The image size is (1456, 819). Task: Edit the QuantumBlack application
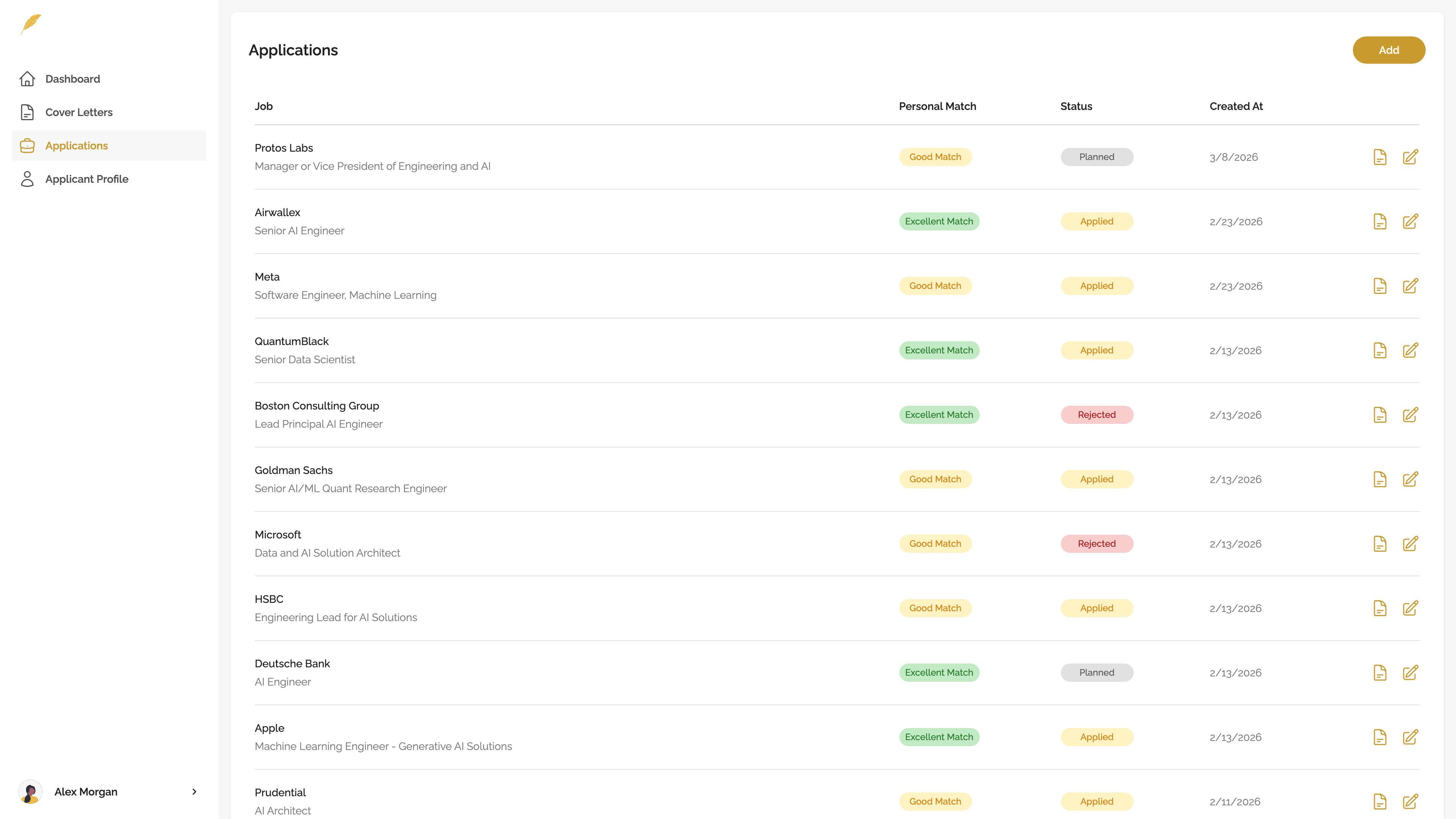(1410, 350)
